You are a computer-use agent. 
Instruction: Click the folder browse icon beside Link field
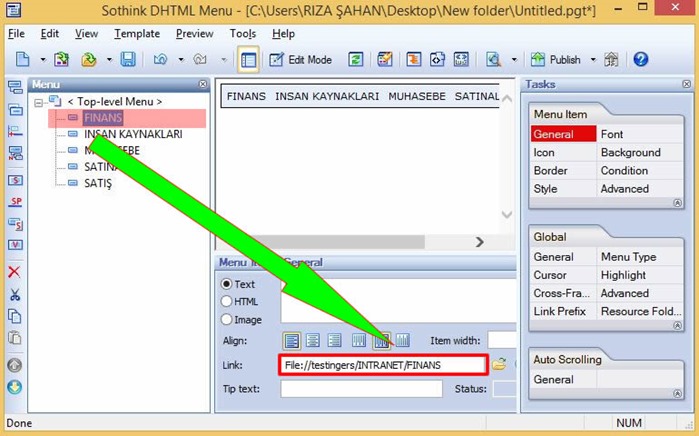pyautogui.click(x=499, y=364)
